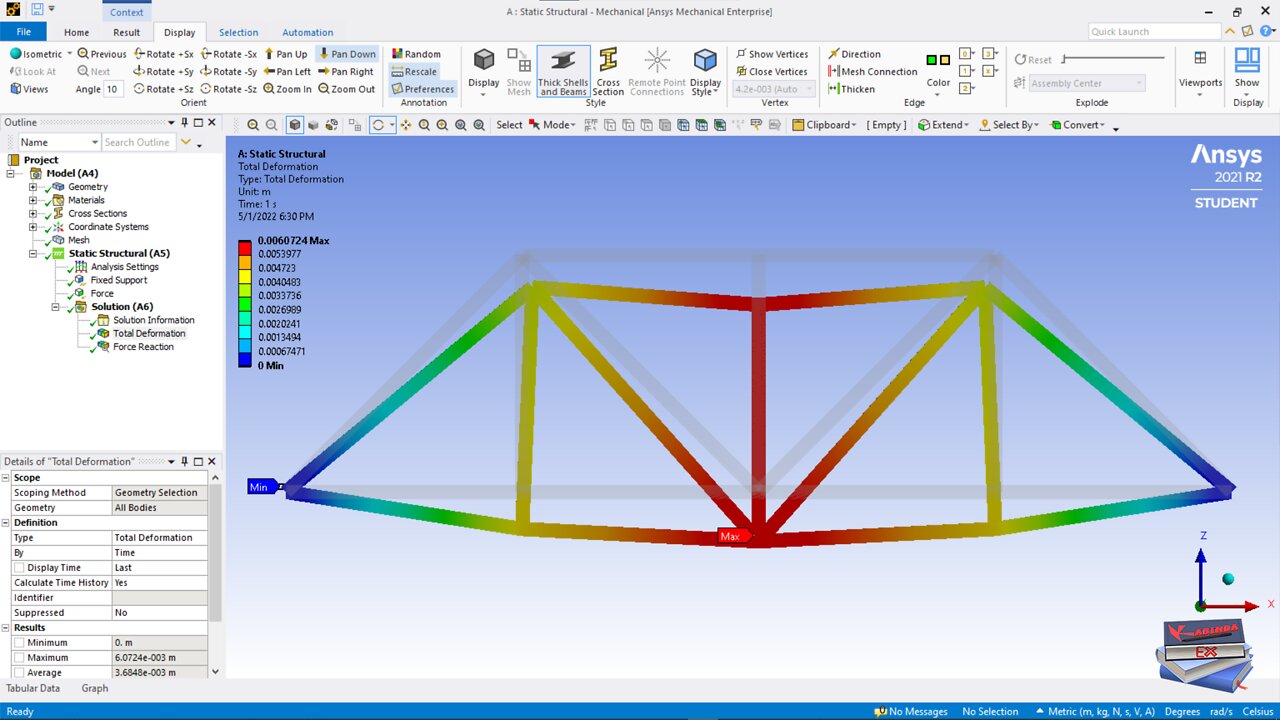1280x720 pixels.
Task: Open the Extend dropdown button
Action: [945, 125]
